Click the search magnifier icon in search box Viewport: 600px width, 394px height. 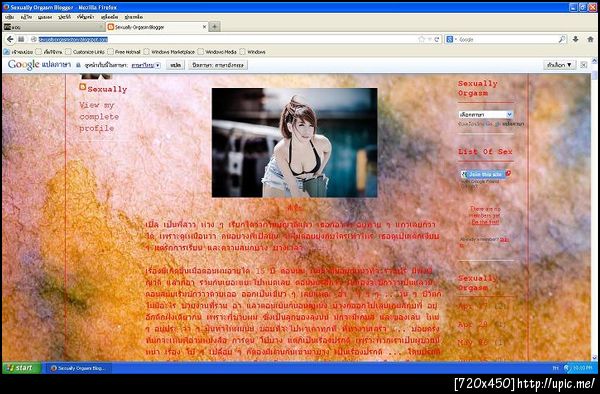point(562,39)
